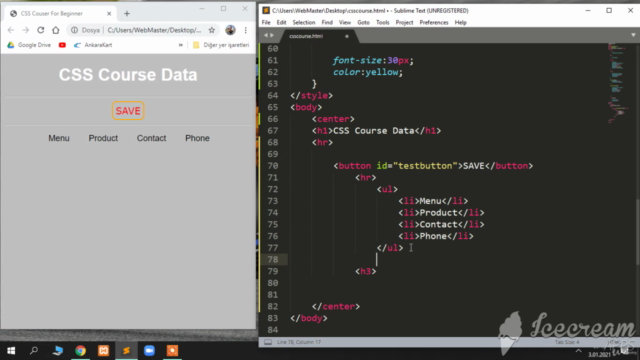
Task: Select the CSS Couser For Beginner tab
Action: [60, 13]
